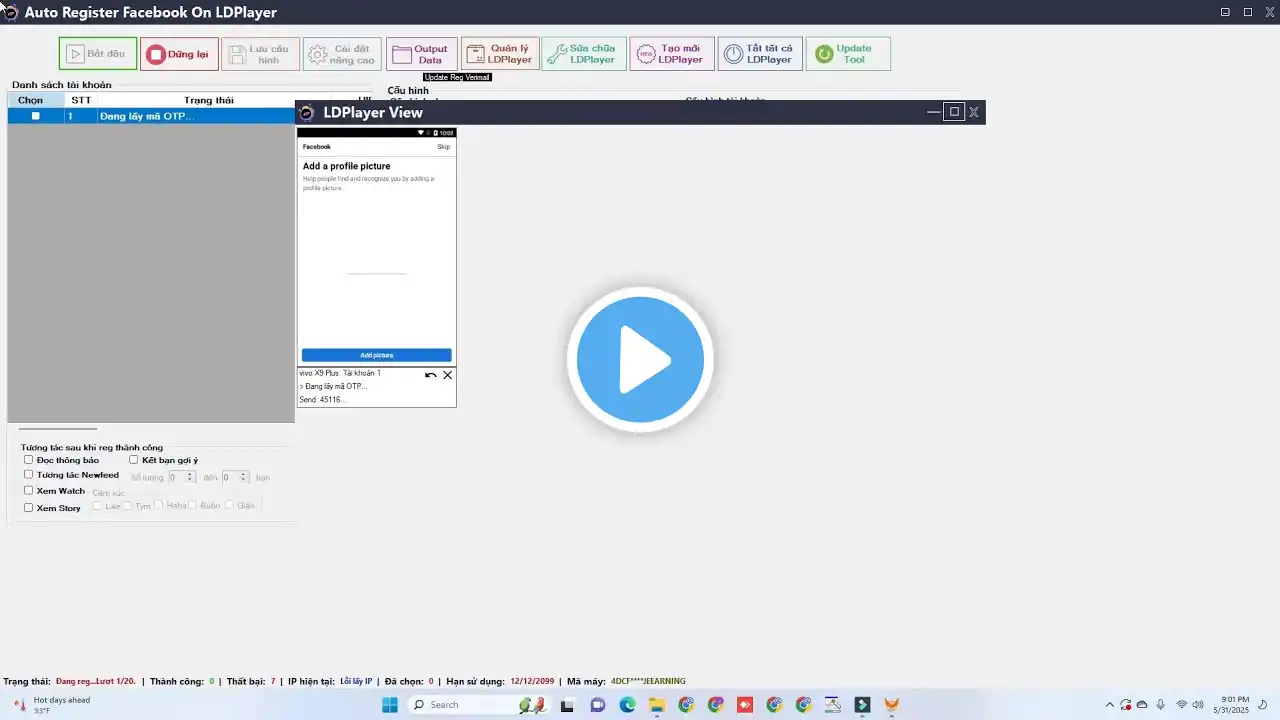Toggle the Buồn reaction checkbox
This screenshot has height=720, width=1280.
click(x=193, y=506)
